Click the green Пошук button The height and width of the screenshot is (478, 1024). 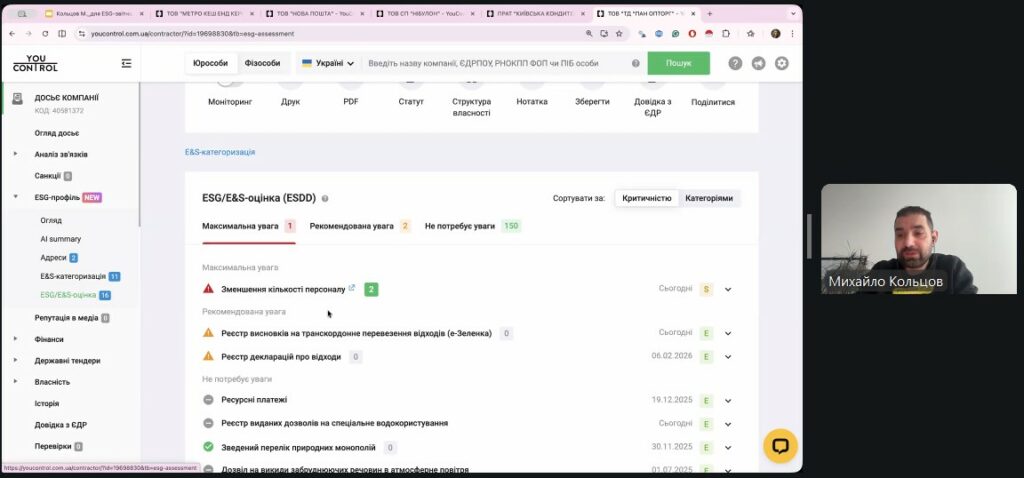pos(678,63)
